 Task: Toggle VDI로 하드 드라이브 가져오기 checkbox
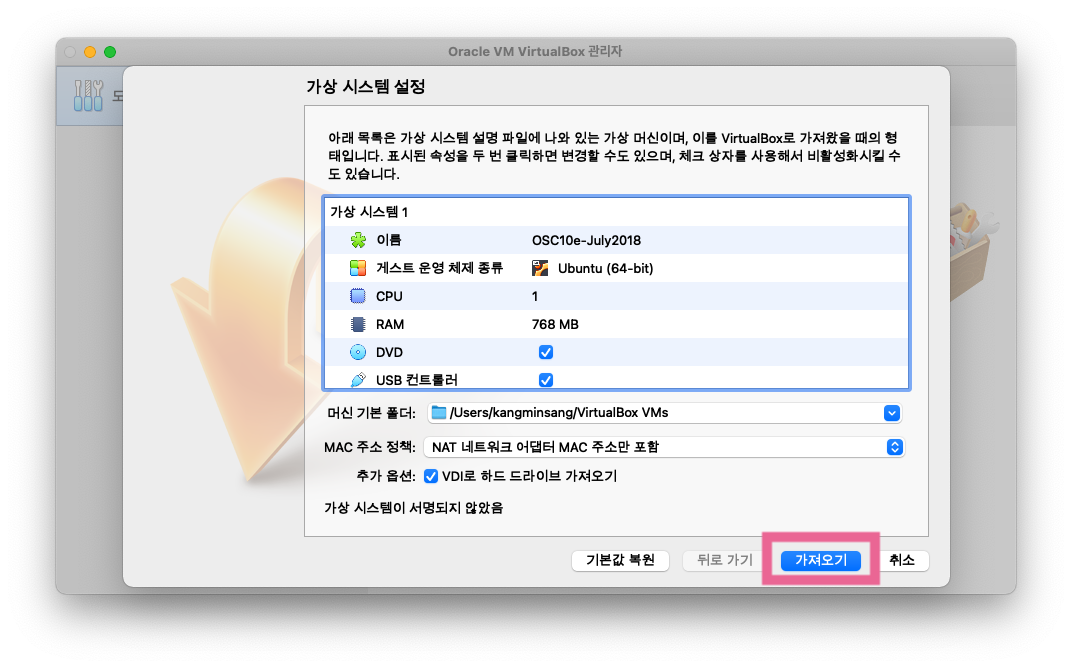tap(431, 476)
